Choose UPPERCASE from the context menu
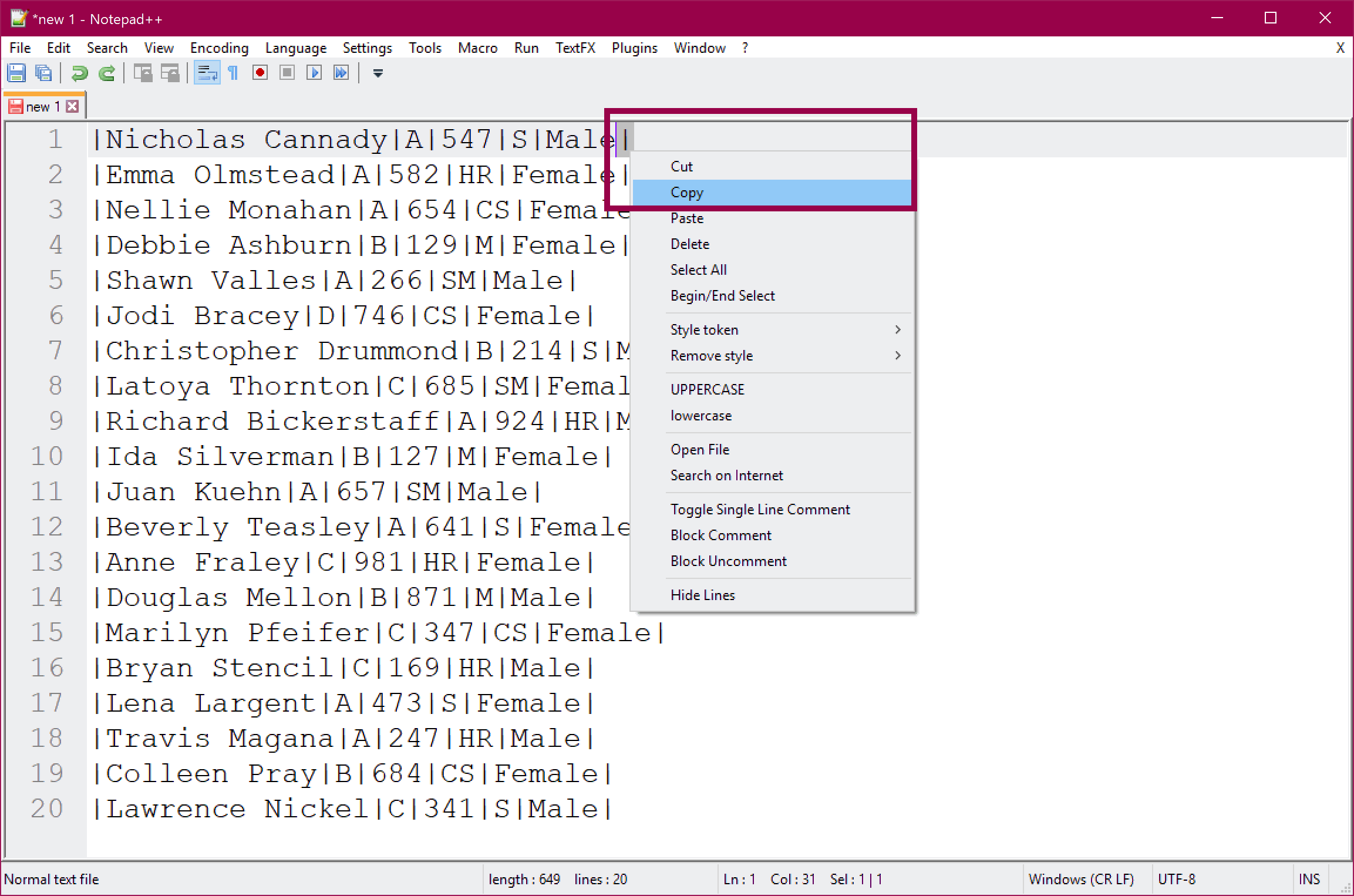Screen dimensions: 1354x896 pos(707,389)
